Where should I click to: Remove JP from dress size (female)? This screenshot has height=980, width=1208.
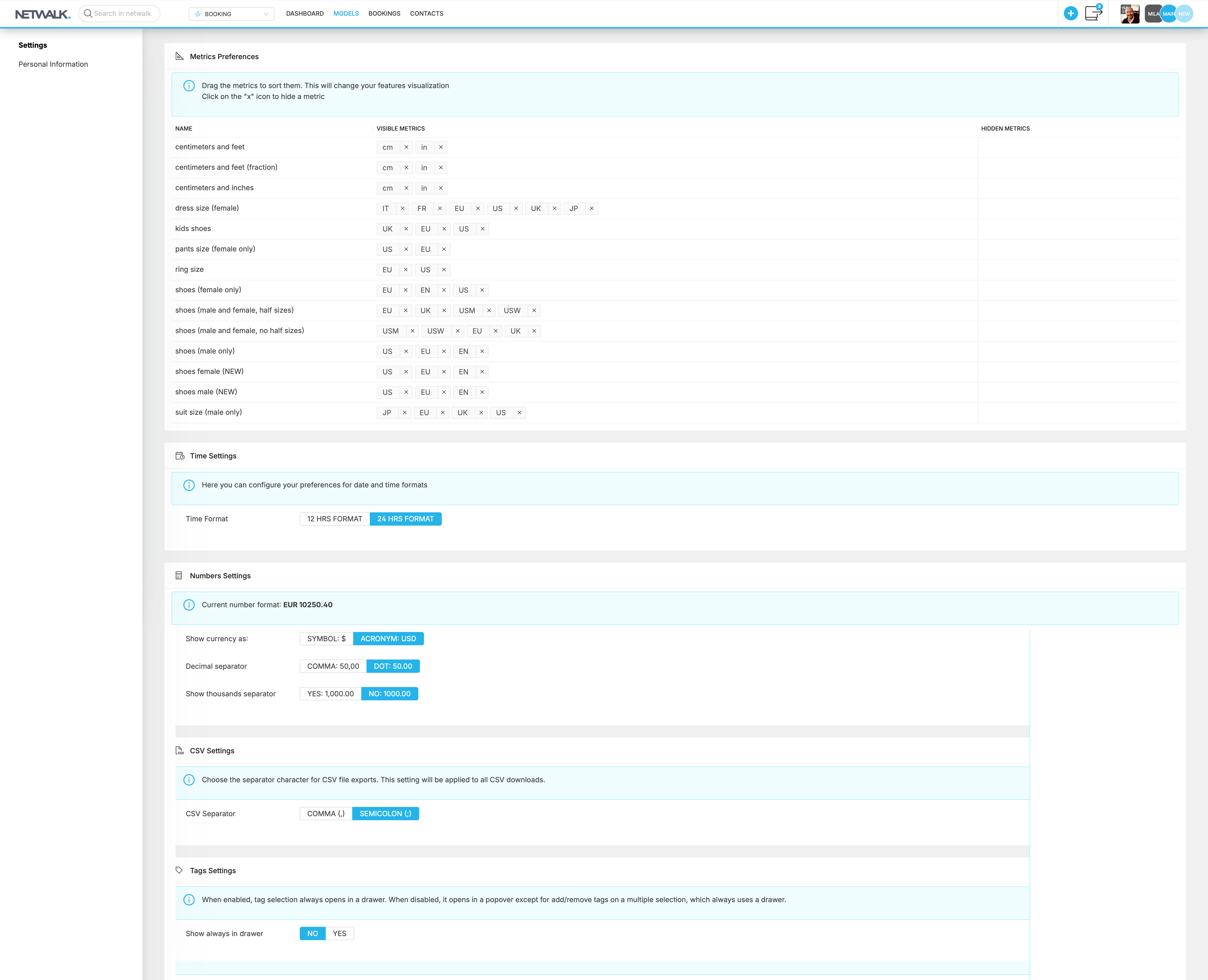(x=591, y=208)
